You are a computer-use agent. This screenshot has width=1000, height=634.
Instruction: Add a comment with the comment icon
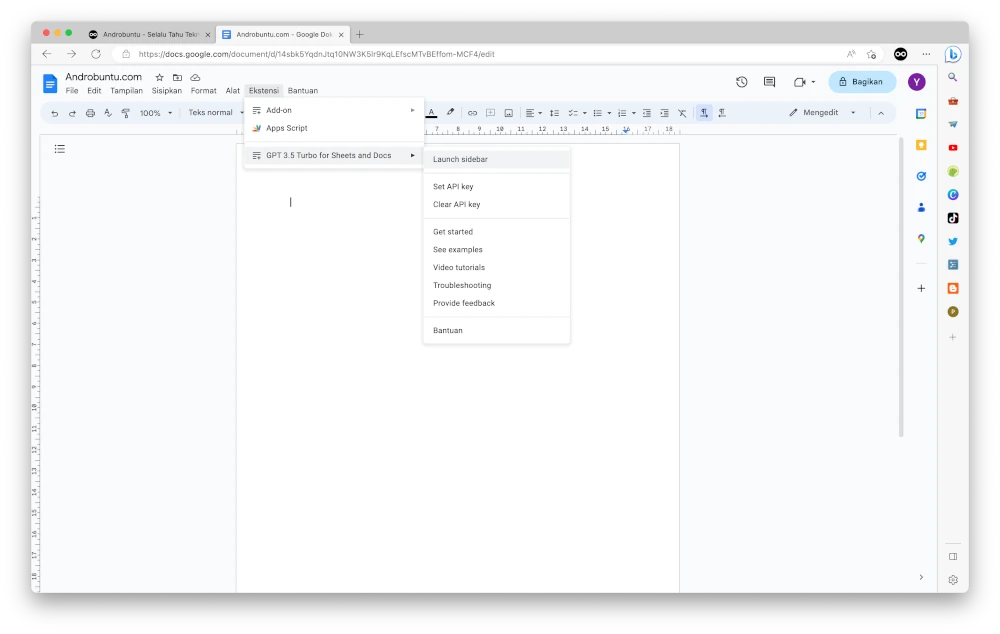coord(490,112)
